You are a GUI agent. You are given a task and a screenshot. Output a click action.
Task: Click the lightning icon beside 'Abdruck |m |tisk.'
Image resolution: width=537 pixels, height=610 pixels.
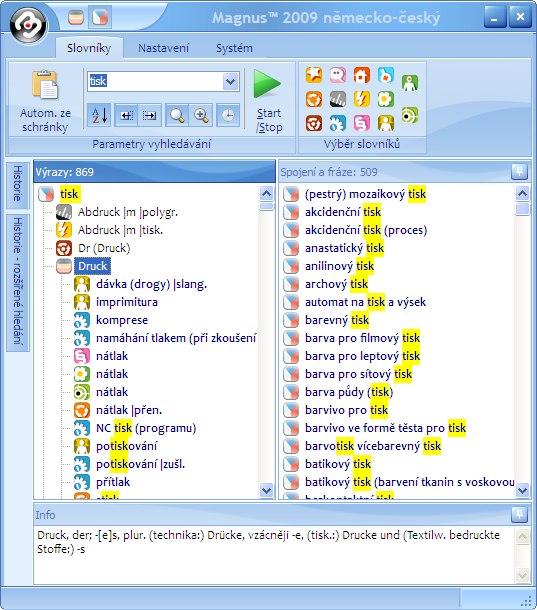64,230
